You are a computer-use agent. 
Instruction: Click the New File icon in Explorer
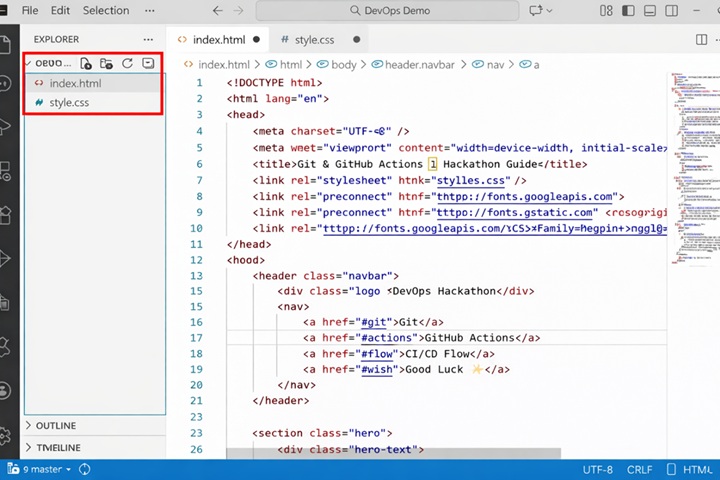pyautogui.click(x=86, y=63)
